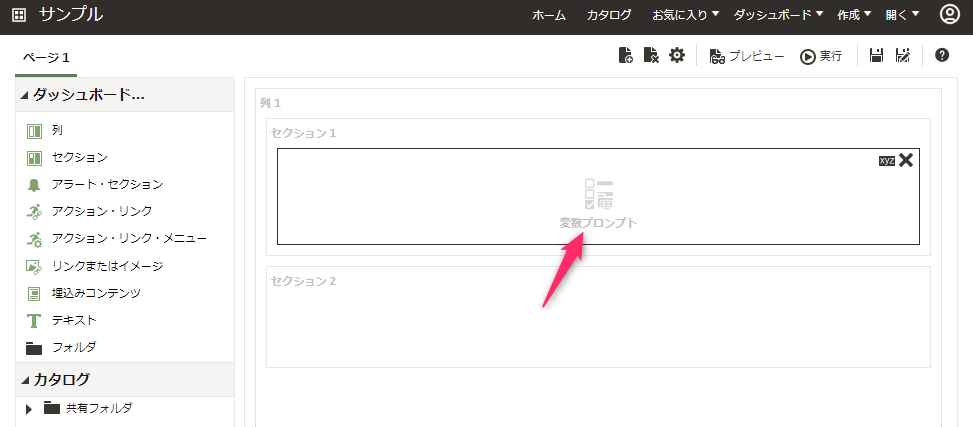
Task: Click the 実行 run button
Action: point(821,56)
